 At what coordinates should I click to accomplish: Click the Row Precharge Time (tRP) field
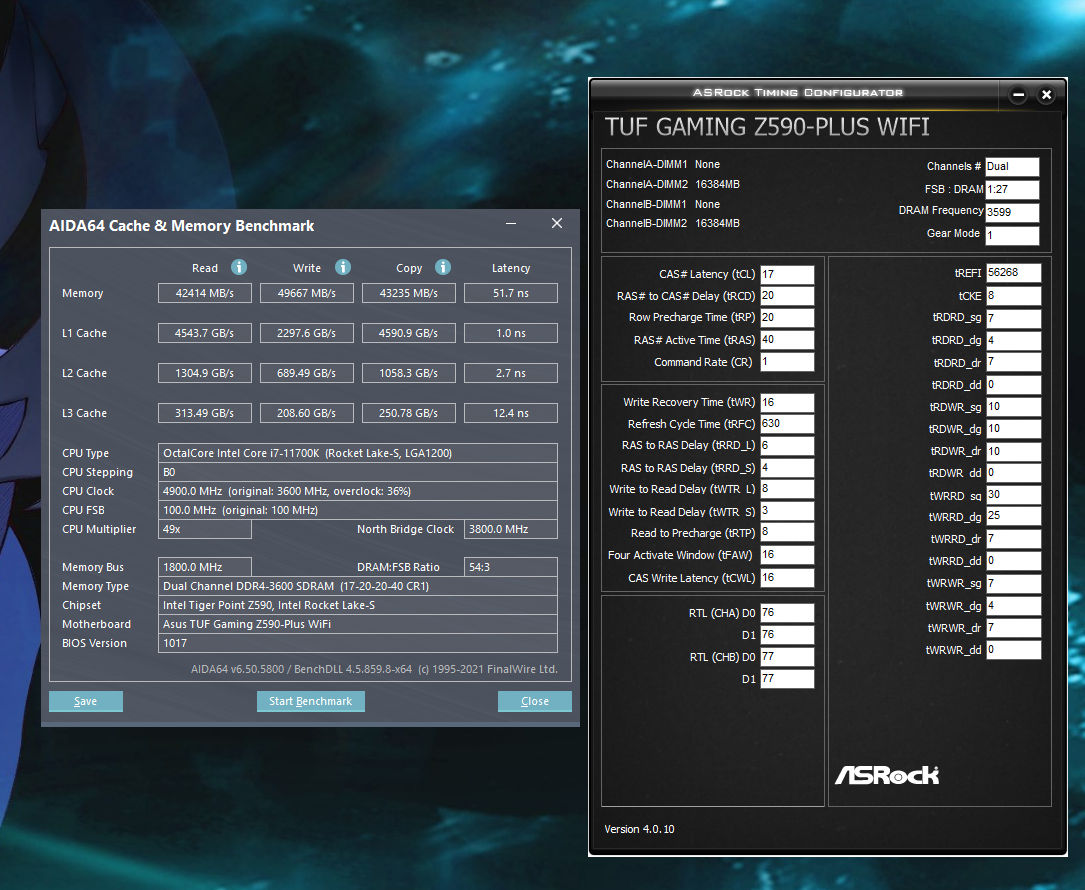[787, 318]
